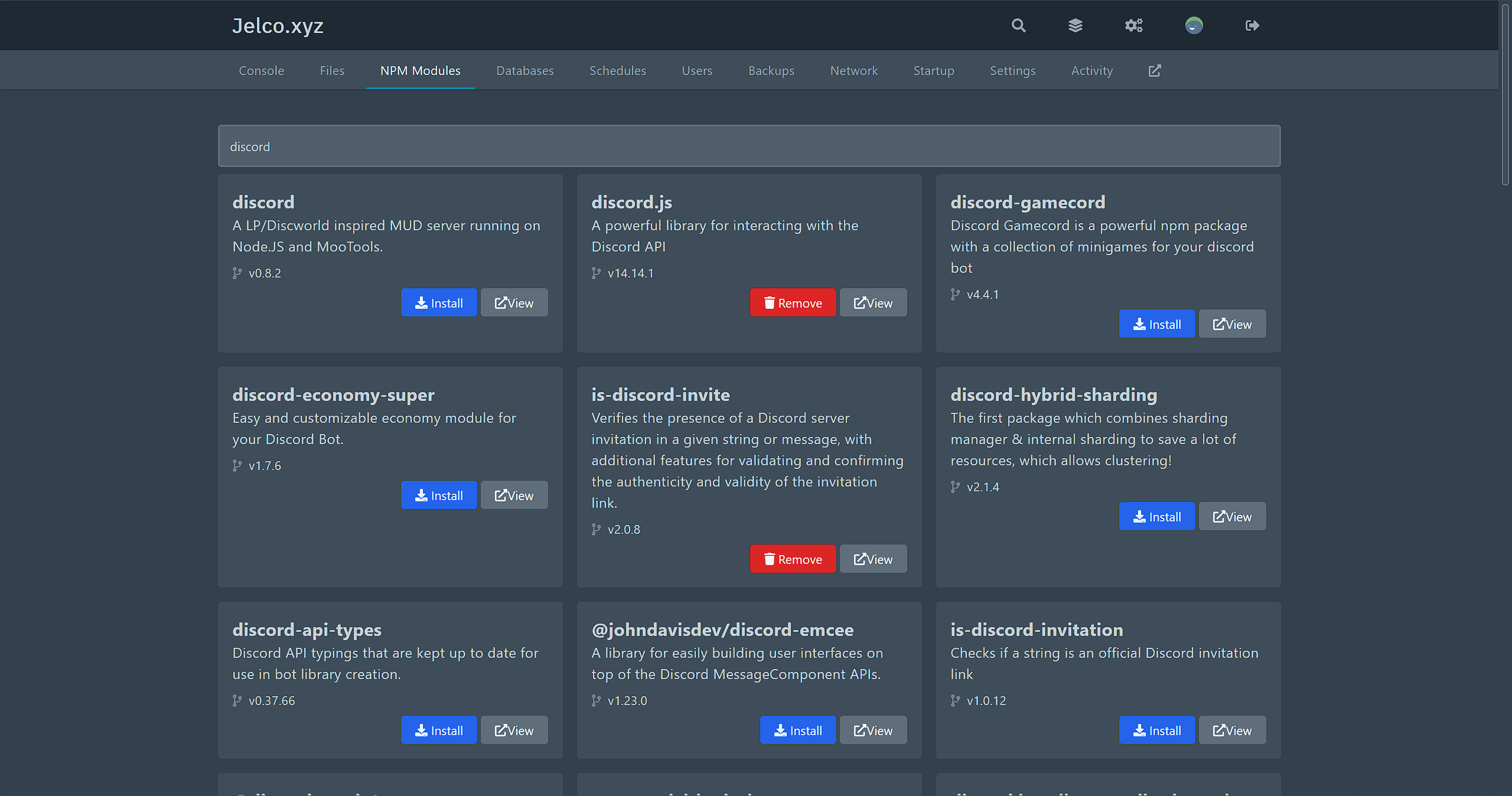1512x796 pixels.
Task: View discord-economy-super module
Action: [x=514, y=495]
